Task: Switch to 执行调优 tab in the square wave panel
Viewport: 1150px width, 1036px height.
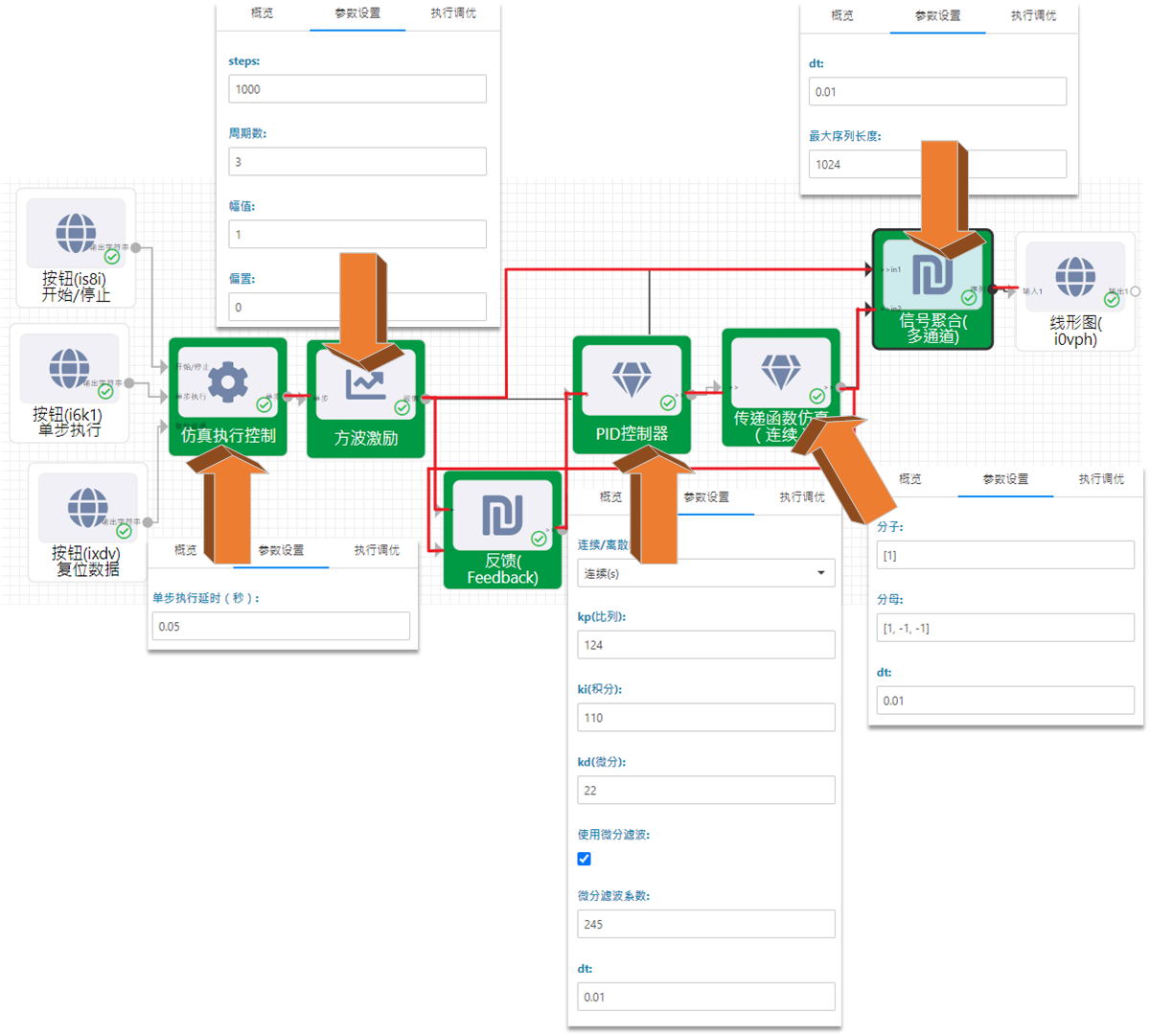Action: (452, 13)
